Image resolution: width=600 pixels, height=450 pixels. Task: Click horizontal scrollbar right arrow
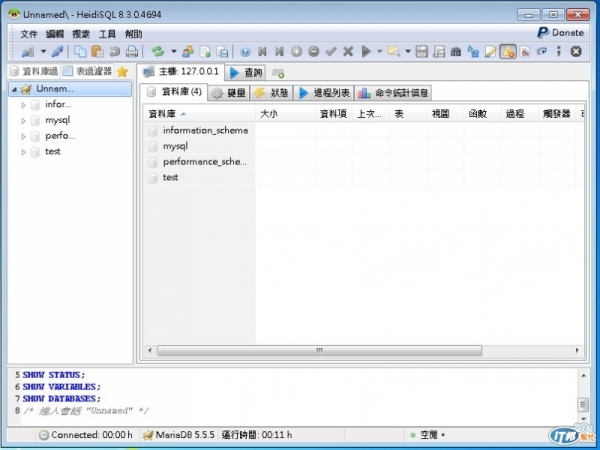point(577,350)
